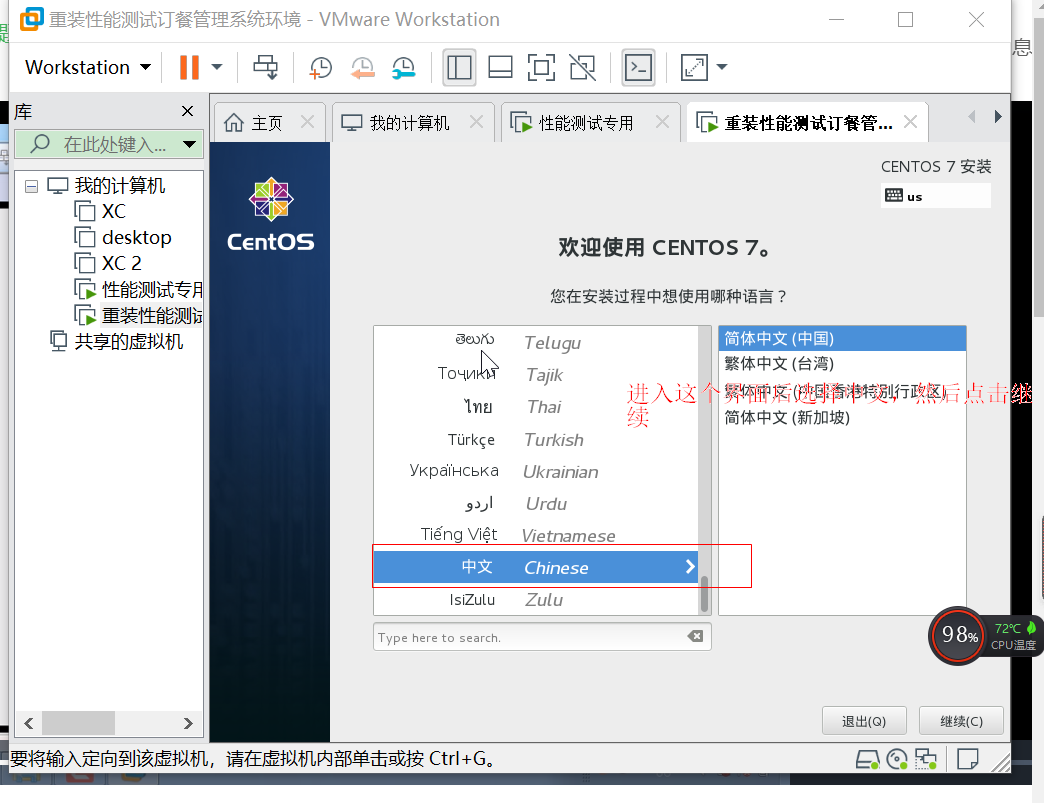Image resolution: width=1044 pixels, height=803 pixels.
Task: Select 性能测试专用 in the library tree
Action: [138, 290]
